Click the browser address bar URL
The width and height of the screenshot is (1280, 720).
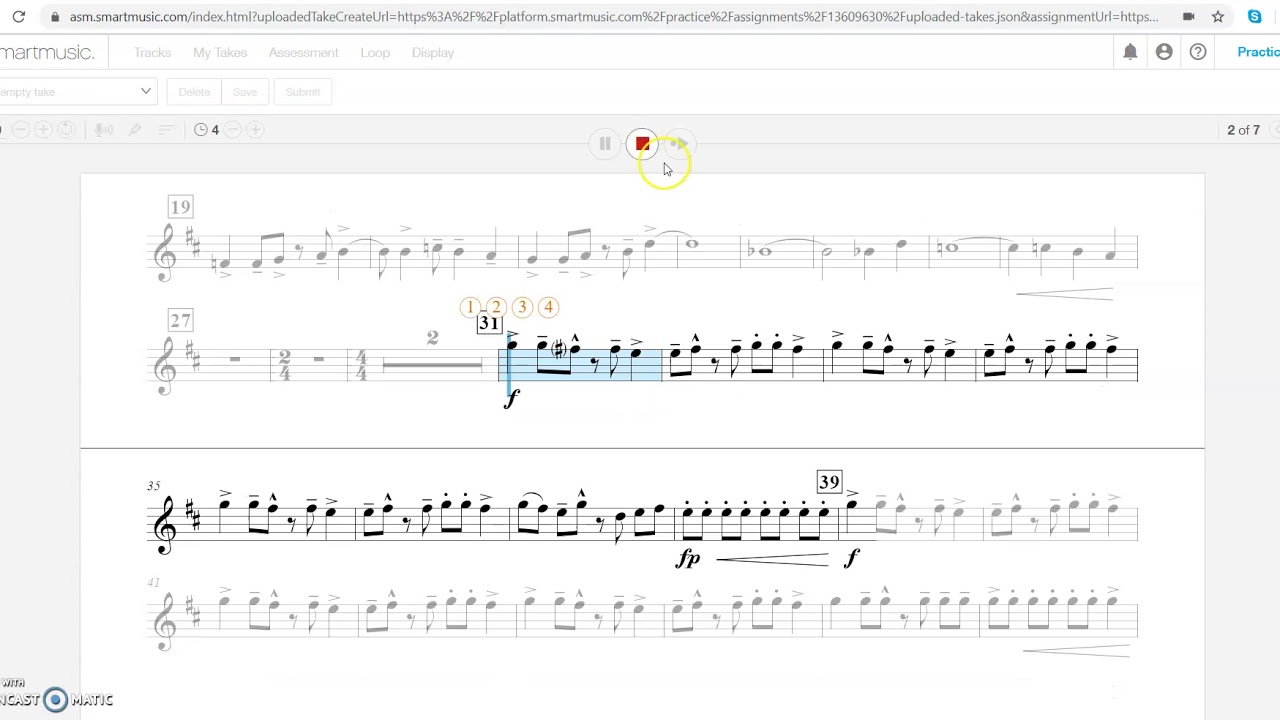click(x=614, y=17)
